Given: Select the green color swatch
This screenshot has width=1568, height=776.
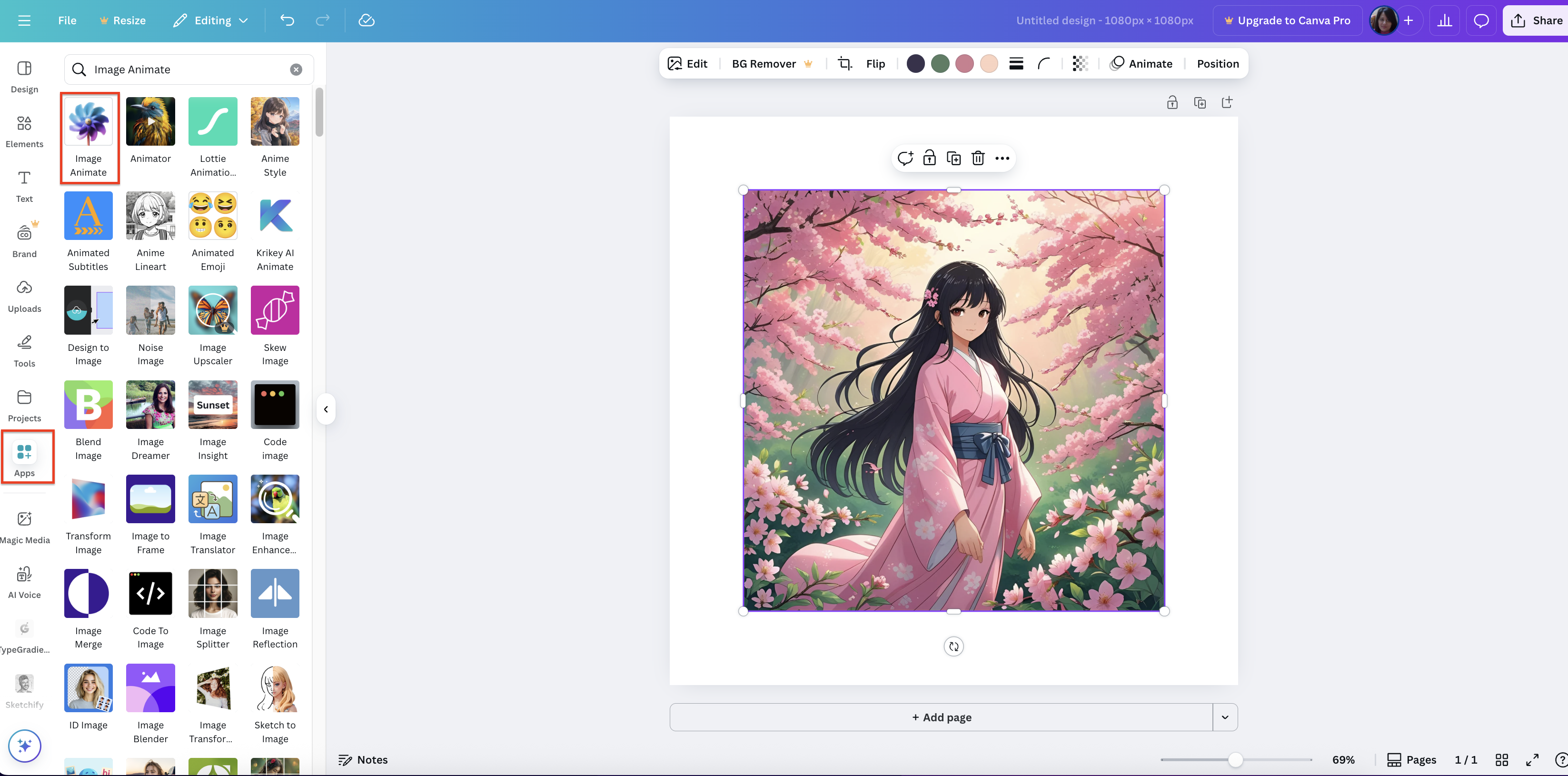Looking at the screenshot, I should (x=940, y=63).
